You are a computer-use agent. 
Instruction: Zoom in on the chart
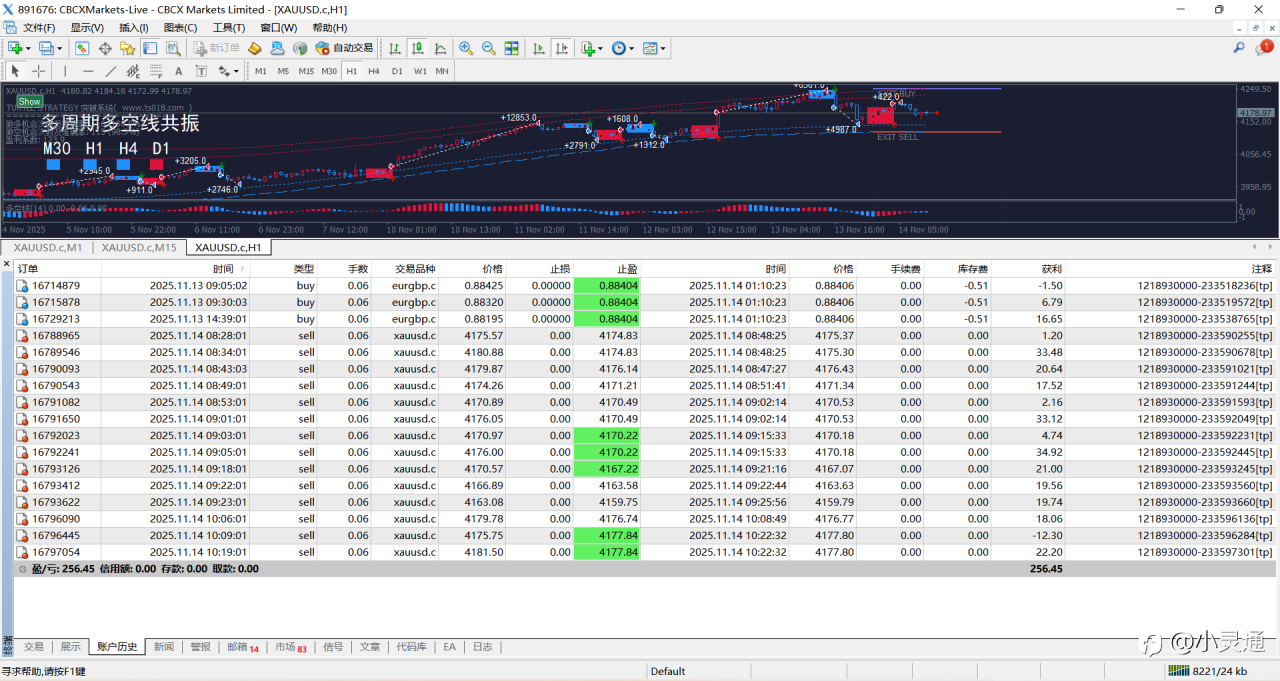pyautogui.click(x=466, y=48)
